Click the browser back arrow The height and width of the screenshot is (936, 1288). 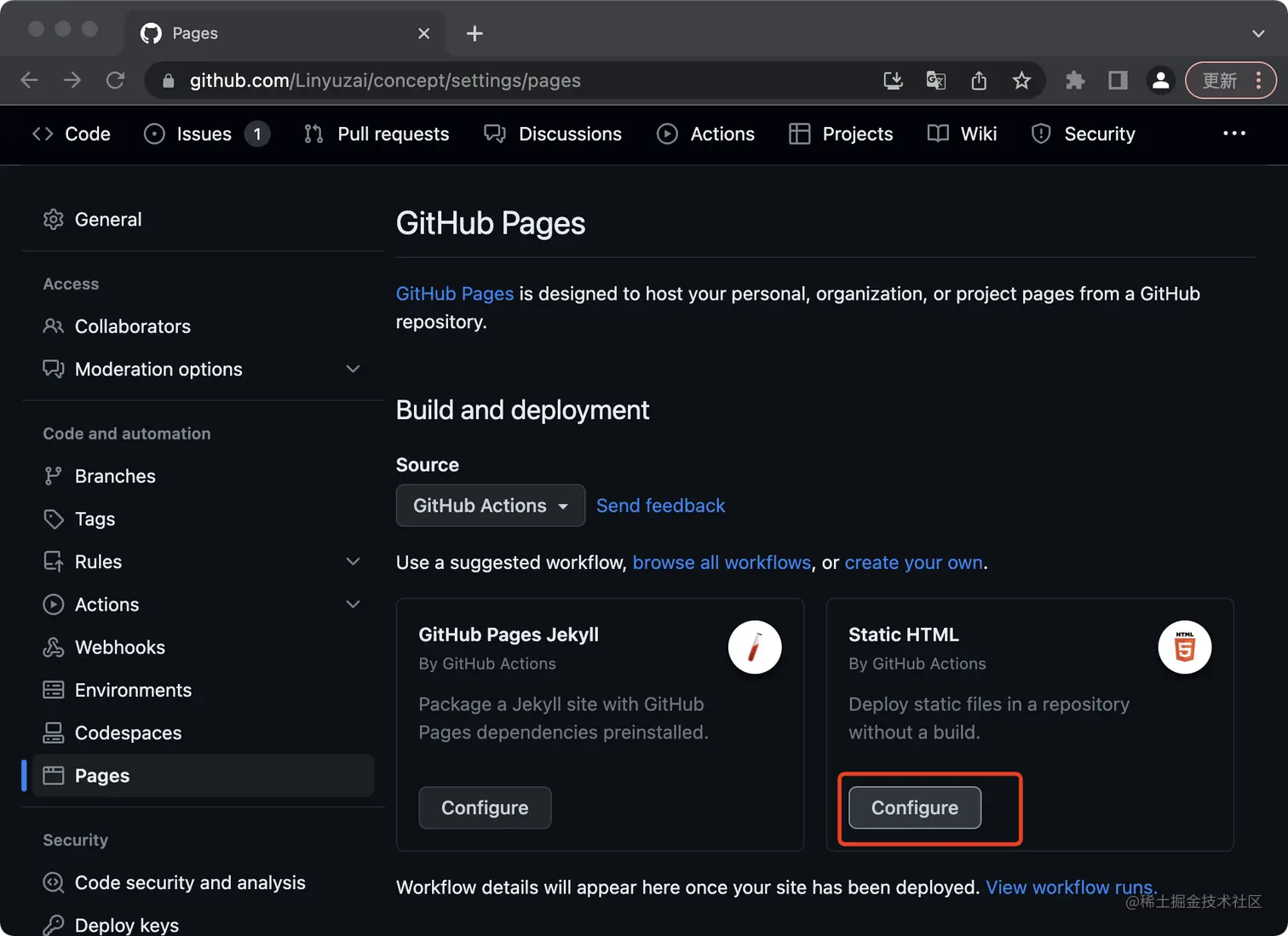[30, 80]
